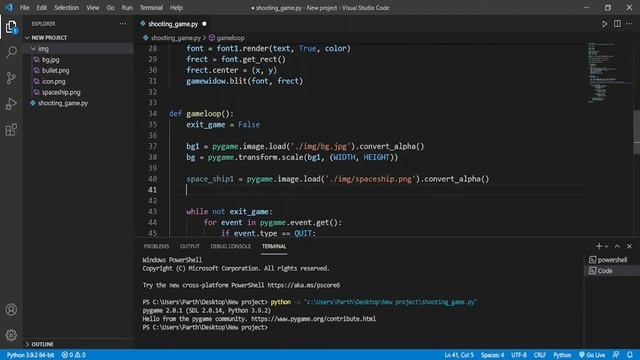
Task: Change language mode Python in status bar
Action: pyautogui.click(x=562, y=355)
